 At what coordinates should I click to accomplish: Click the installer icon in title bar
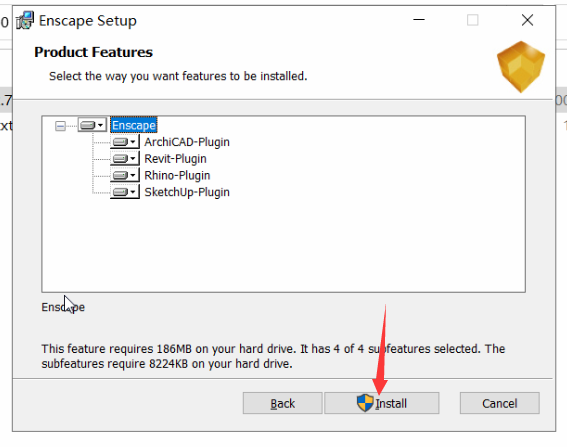pyautogui.click(x=25, y=20)
